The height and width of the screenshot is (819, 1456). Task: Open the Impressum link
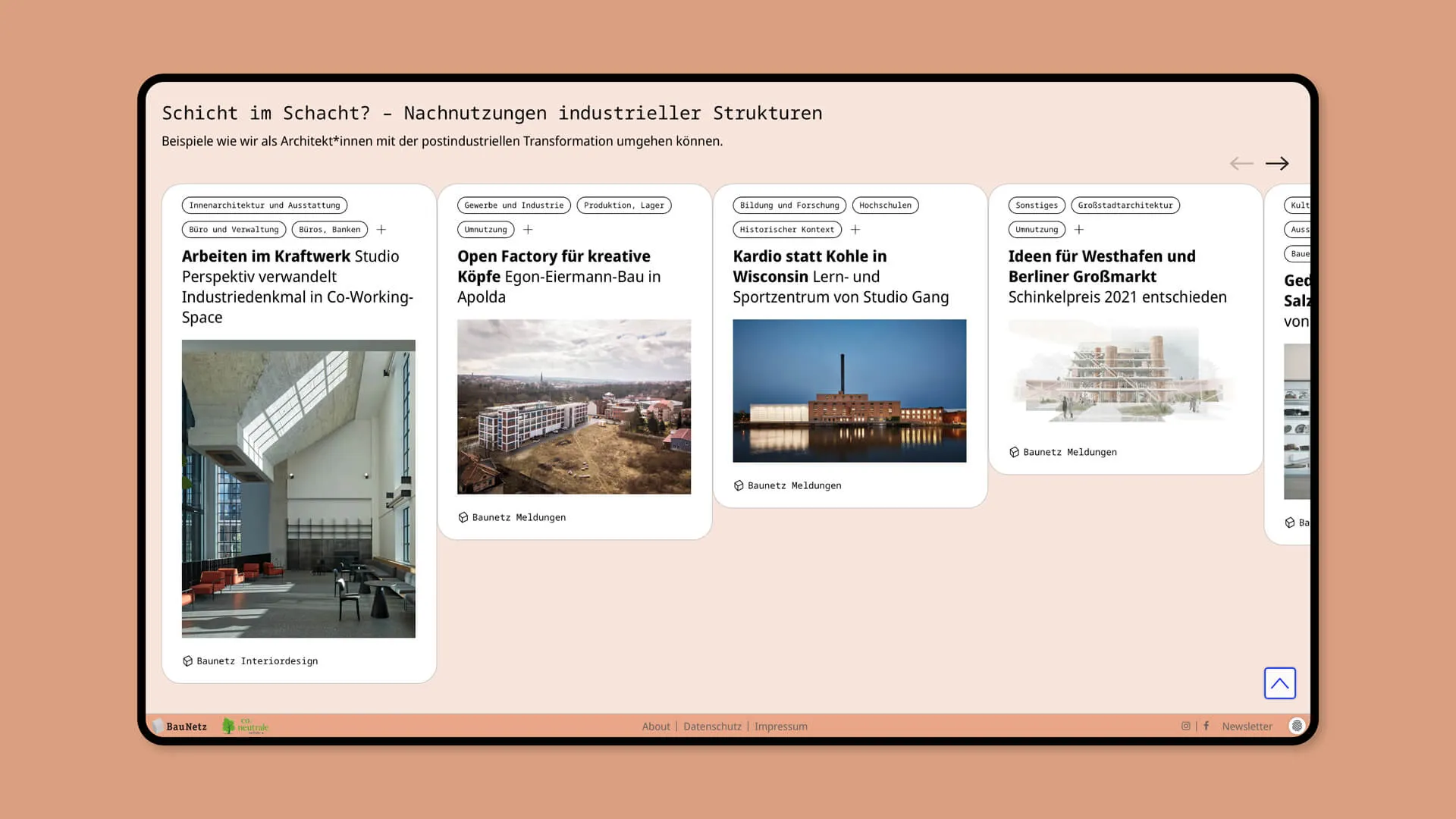coord(781,726)
